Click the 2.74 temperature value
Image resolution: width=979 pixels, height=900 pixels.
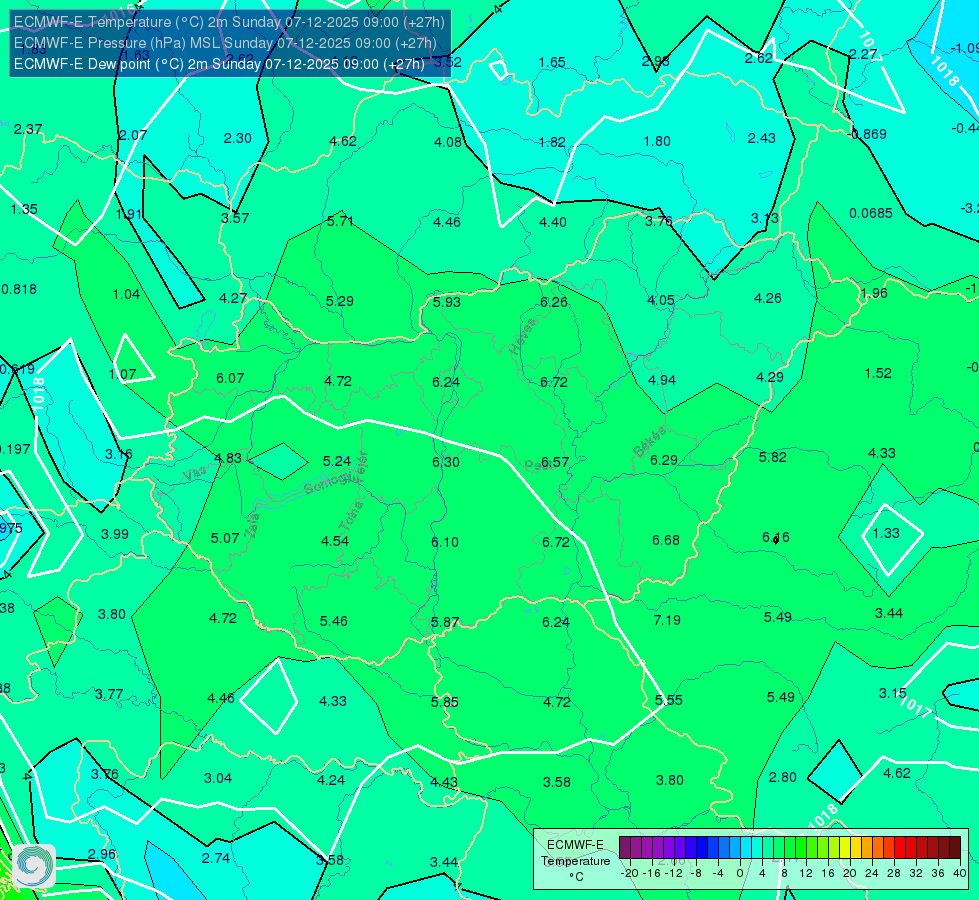click(216, 859)
